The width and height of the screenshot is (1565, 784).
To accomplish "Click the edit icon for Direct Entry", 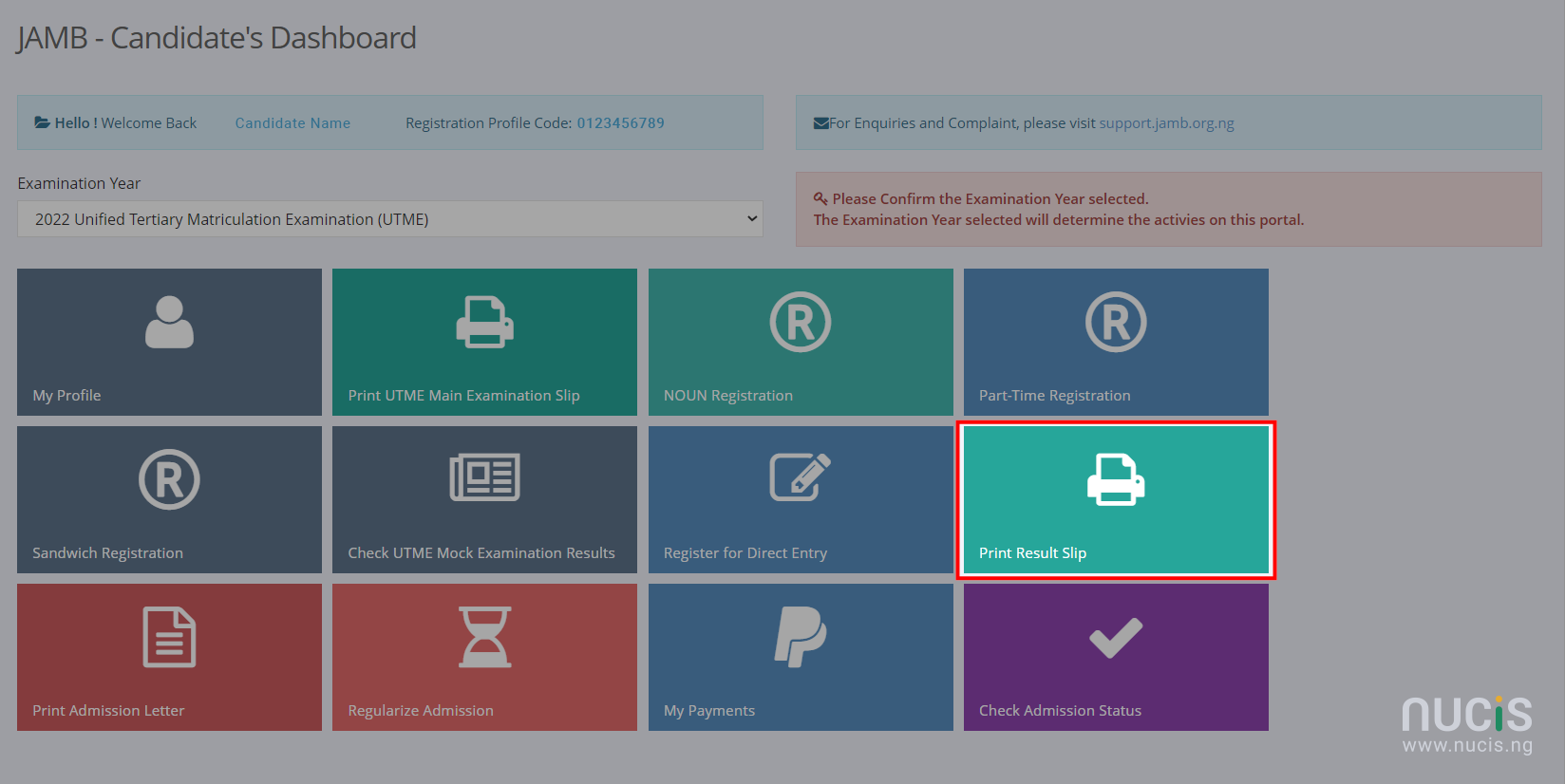I will [x=800, y=477].
